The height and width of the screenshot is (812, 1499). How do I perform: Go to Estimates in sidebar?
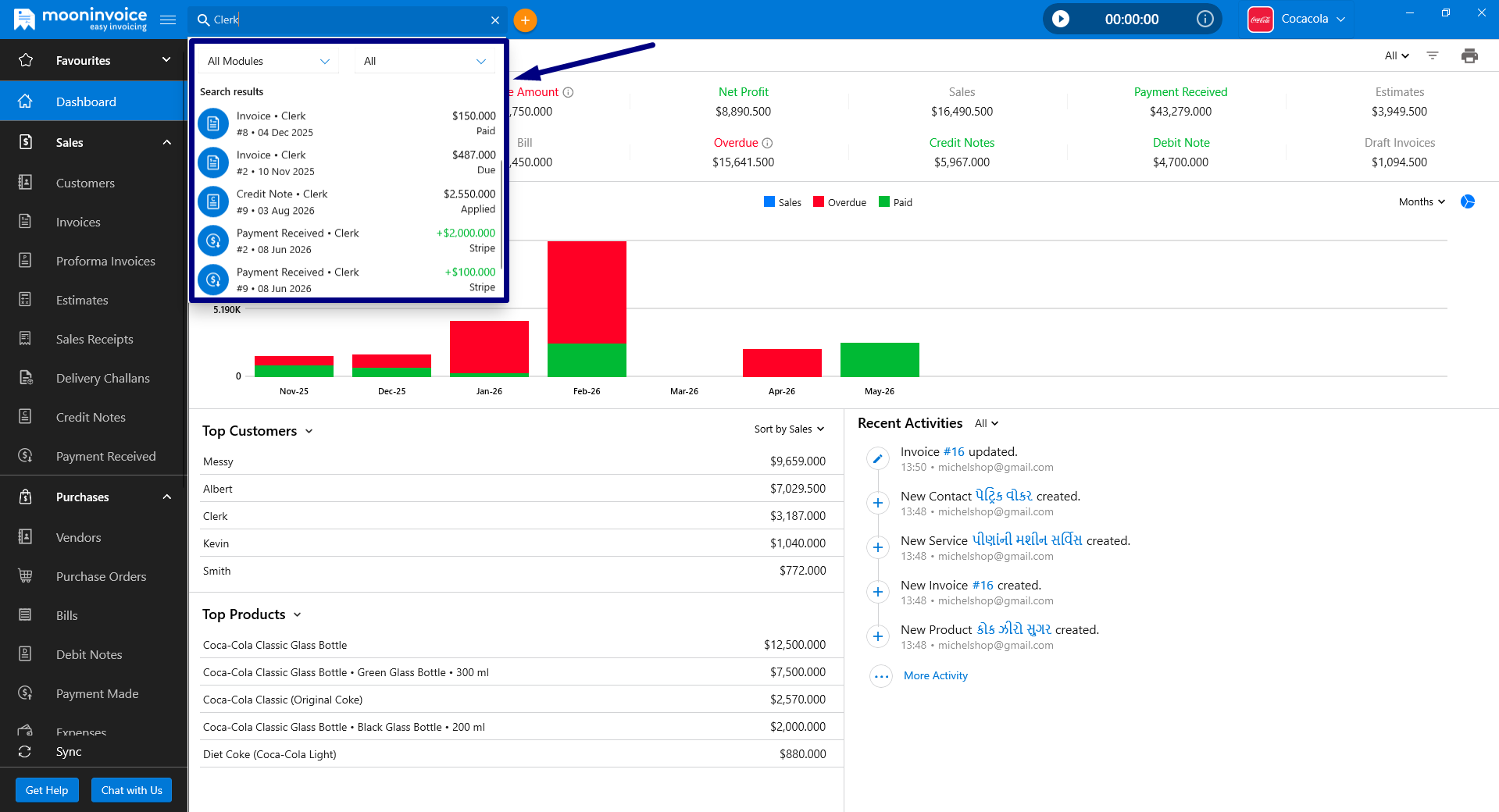tap(82, 300)
